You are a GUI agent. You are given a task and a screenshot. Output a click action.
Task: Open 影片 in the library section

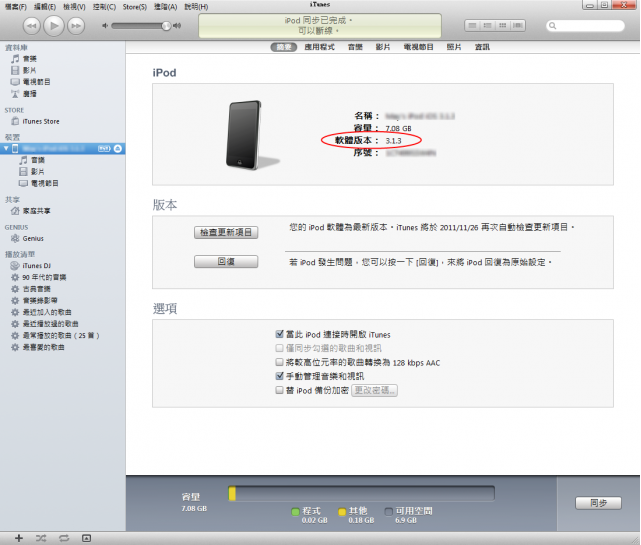click(29, 70)
